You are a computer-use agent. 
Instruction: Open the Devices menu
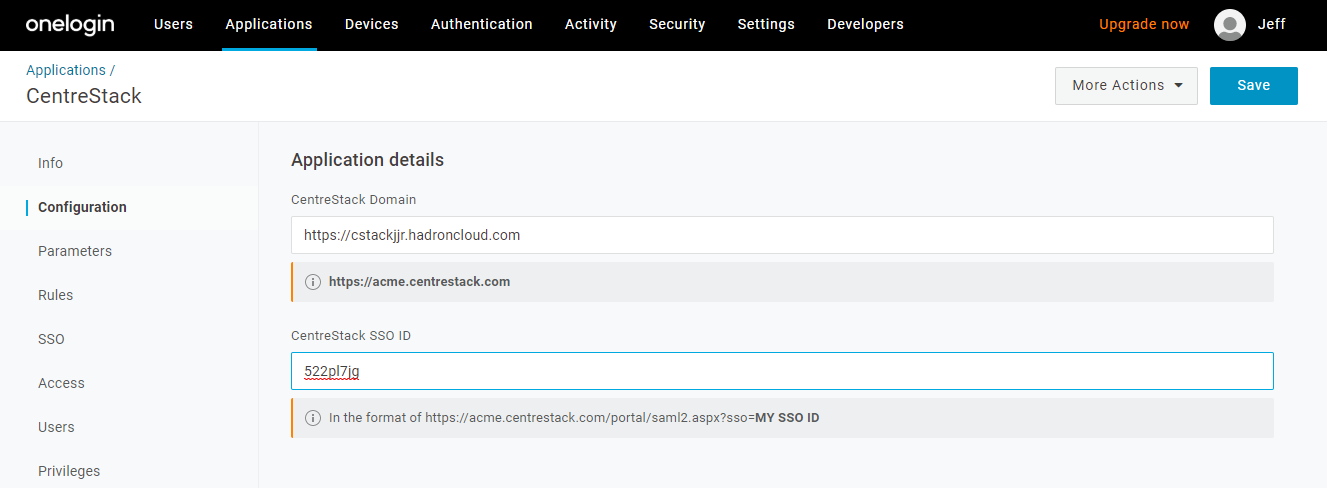pos(371,24)
